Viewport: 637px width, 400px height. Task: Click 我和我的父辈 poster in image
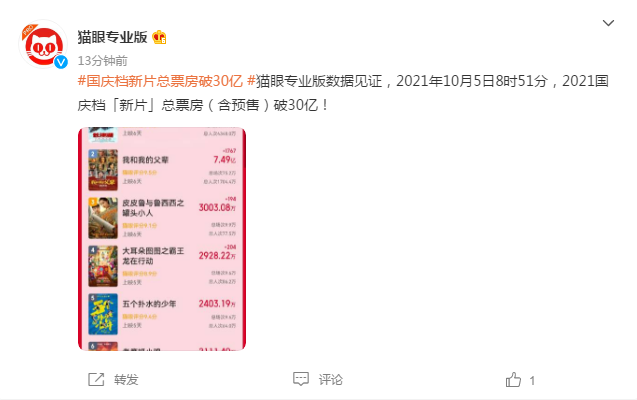[103, 170]
